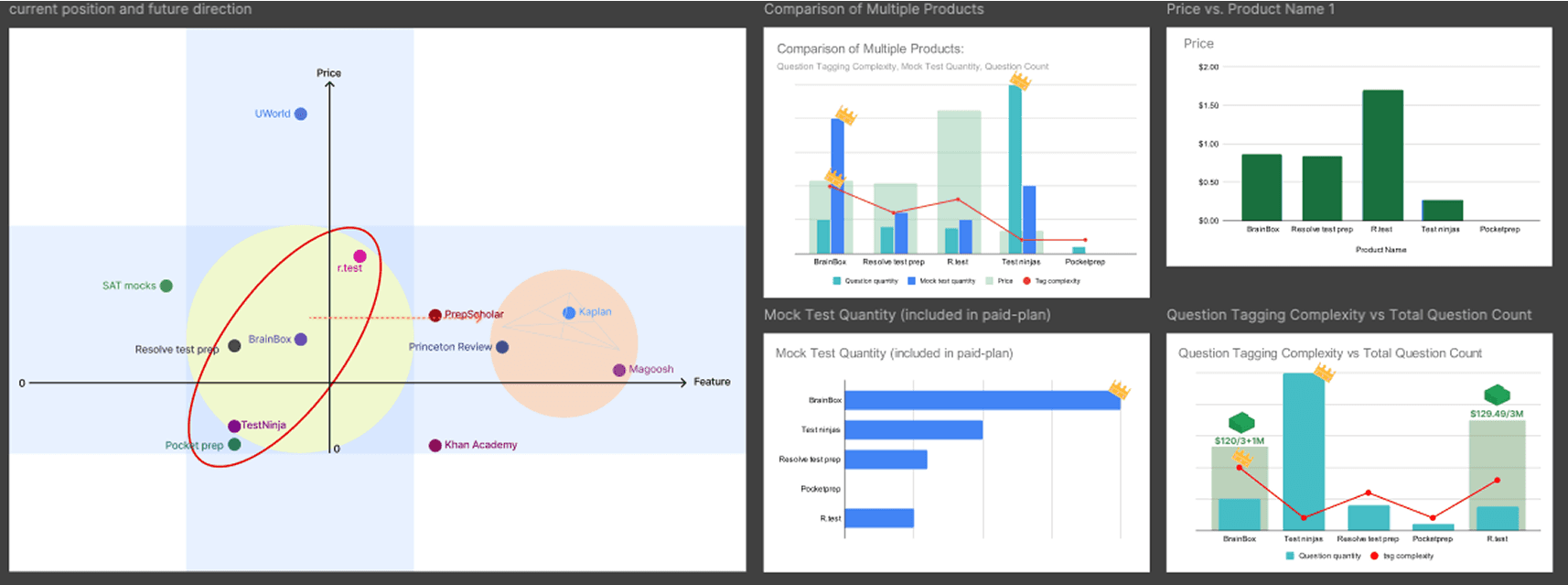The image size is (1568, 585).
Task: Select the frame title 'current position and future direction'
Action: tap(130, 9)
